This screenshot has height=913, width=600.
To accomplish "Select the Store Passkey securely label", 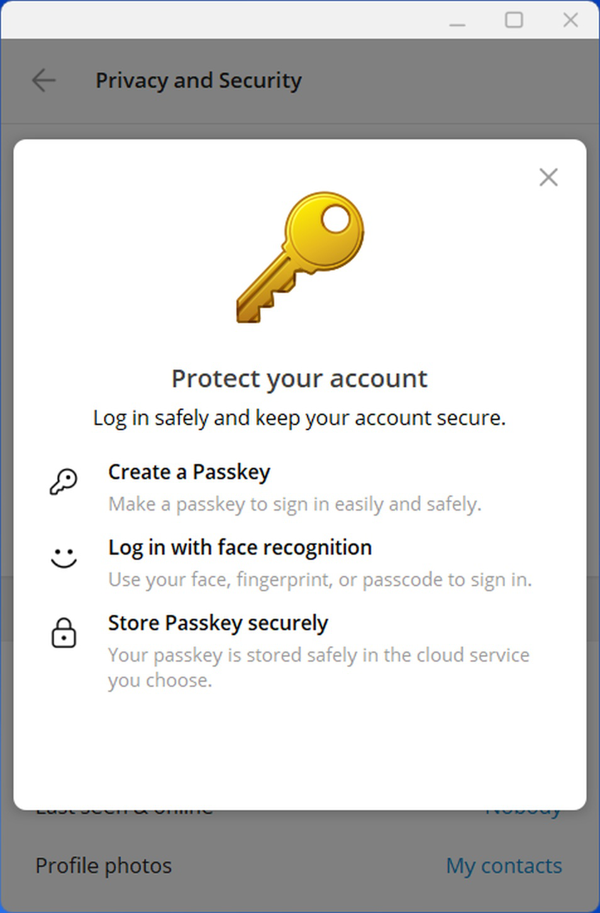I will pos(218,623).
